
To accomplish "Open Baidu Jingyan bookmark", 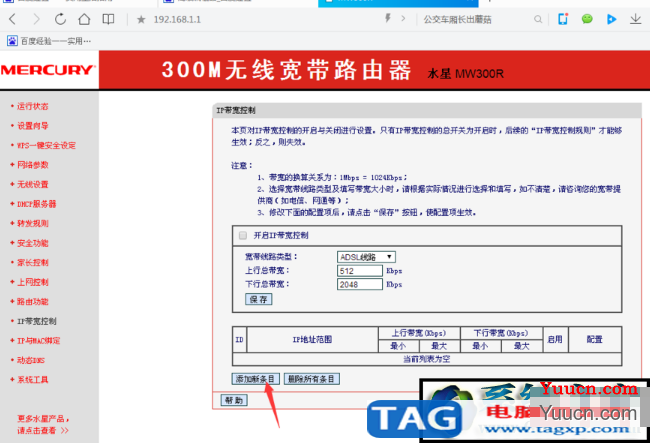I will click(49, 41).
